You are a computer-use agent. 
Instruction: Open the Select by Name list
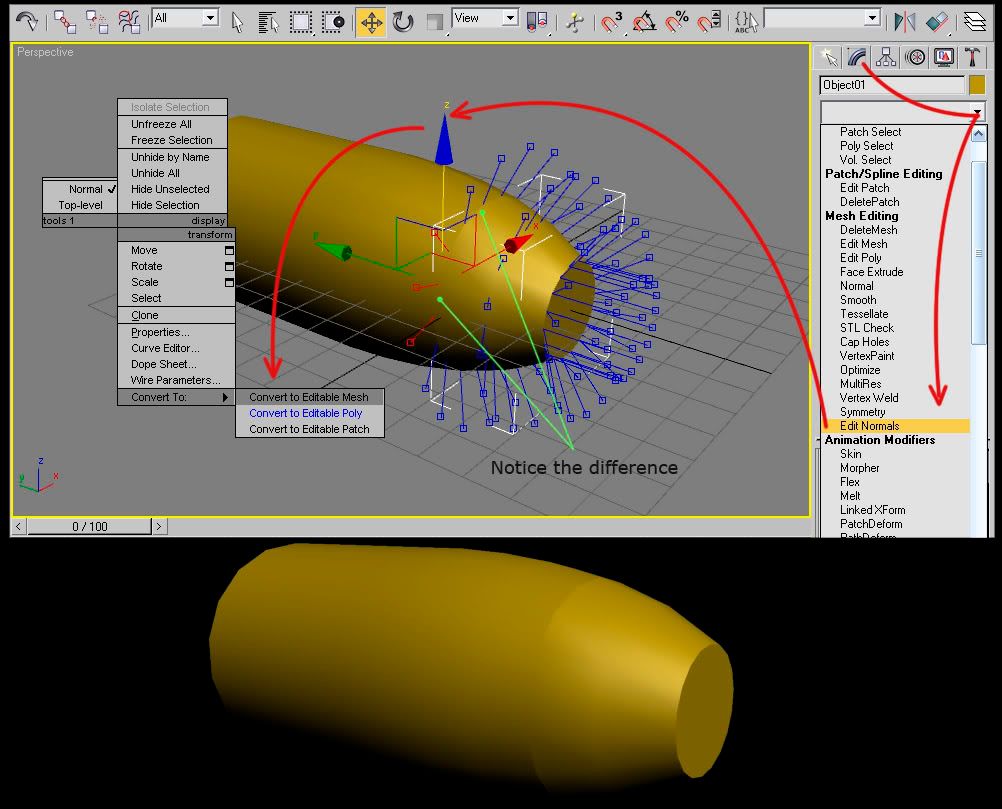(x=269, y=21)
